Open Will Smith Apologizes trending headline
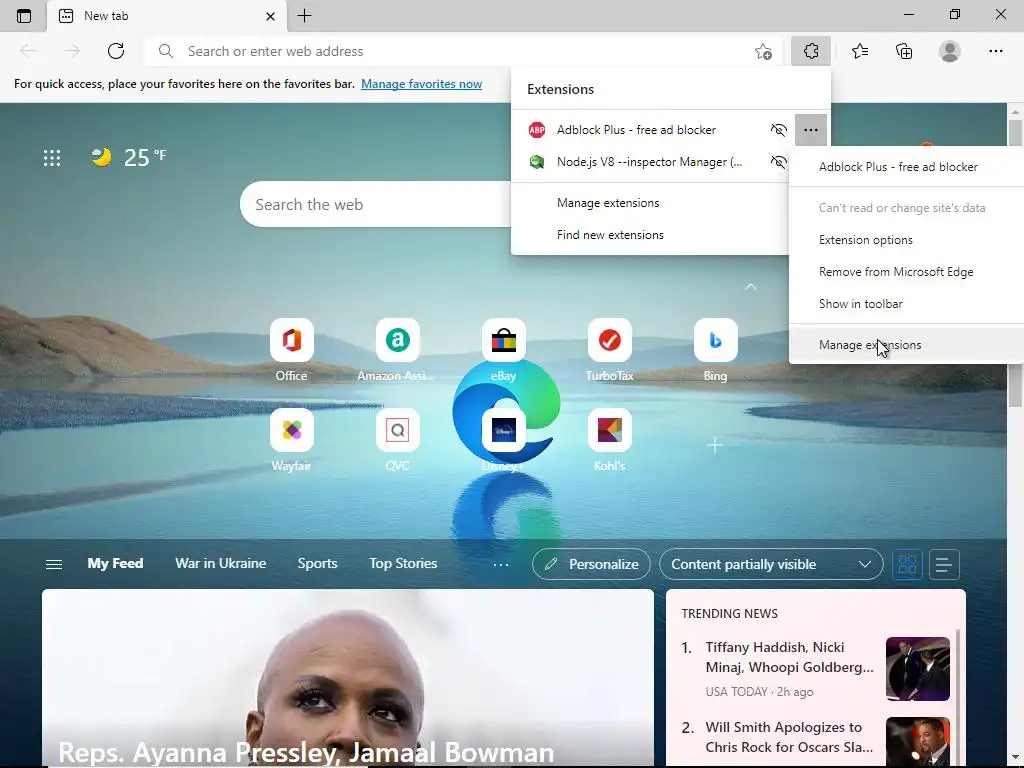Image resolution: width=1024 pixels, height=768 pixels. [x=789, y=737]
